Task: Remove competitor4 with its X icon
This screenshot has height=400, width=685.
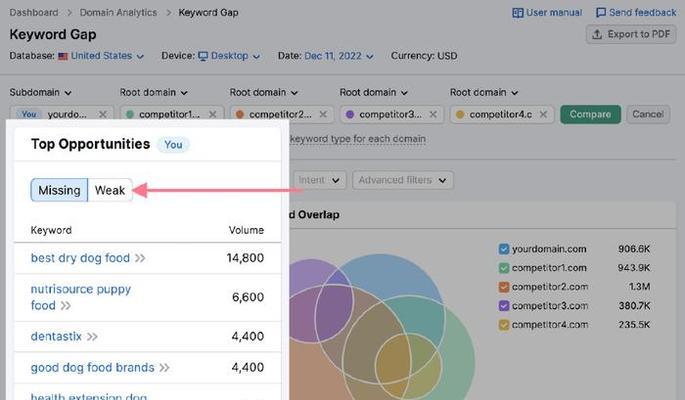Action: pyautogui.click(x=543, y=114)
